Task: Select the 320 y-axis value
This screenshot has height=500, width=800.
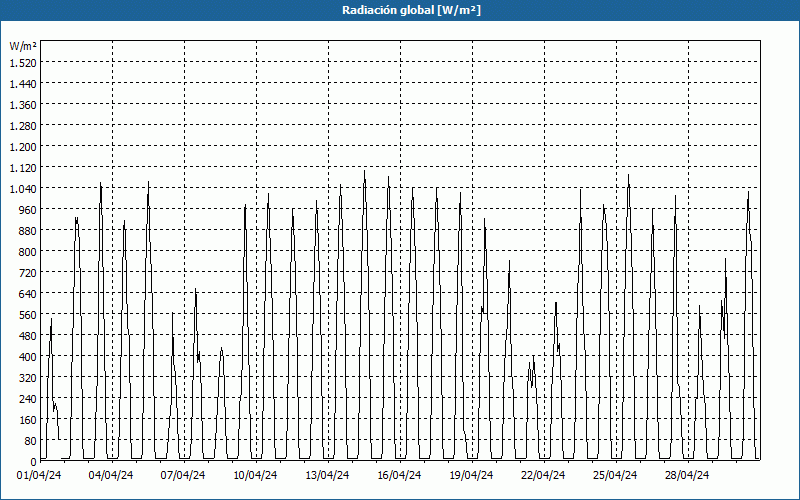Action: tap(29, 378)
